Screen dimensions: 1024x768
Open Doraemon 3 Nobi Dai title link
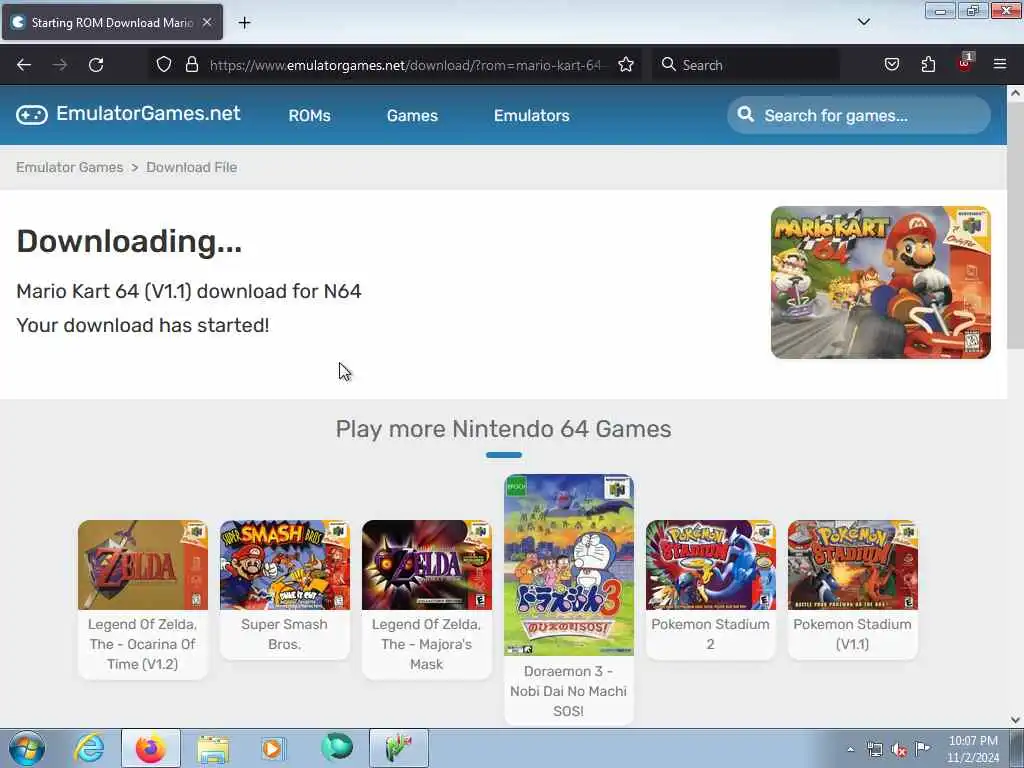[569, 691]
